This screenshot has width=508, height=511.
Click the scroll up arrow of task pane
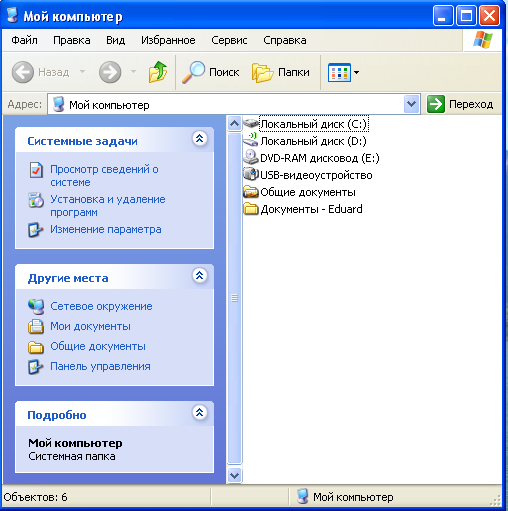click(234, 124)
